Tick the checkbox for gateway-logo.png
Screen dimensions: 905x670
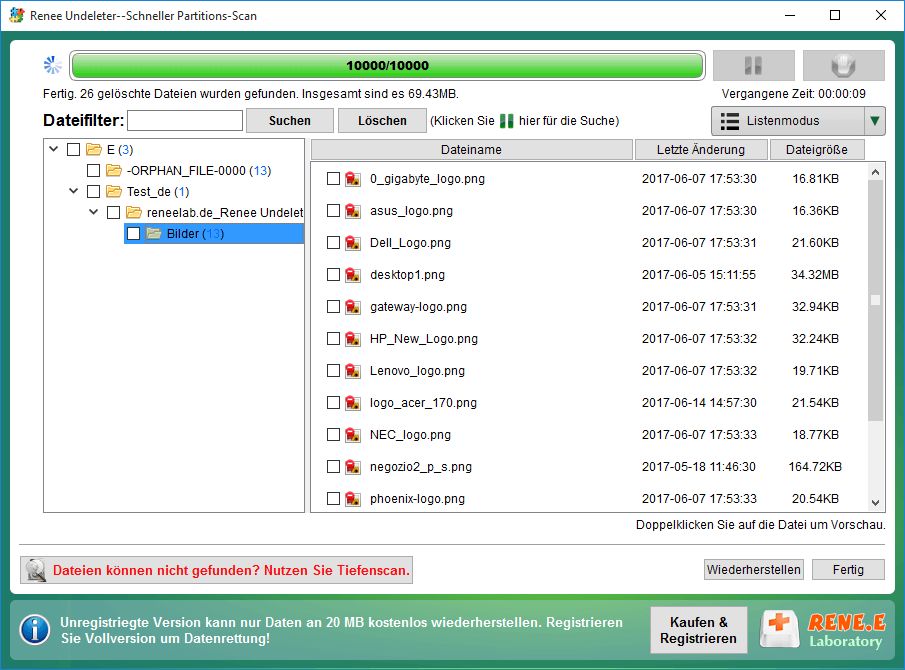pos(333,307)
